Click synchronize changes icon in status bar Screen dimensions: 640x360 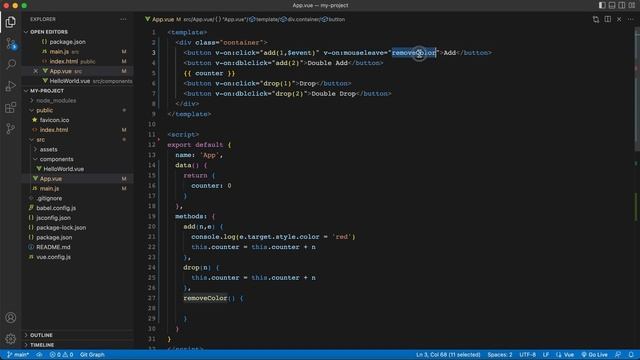[39, 355]
